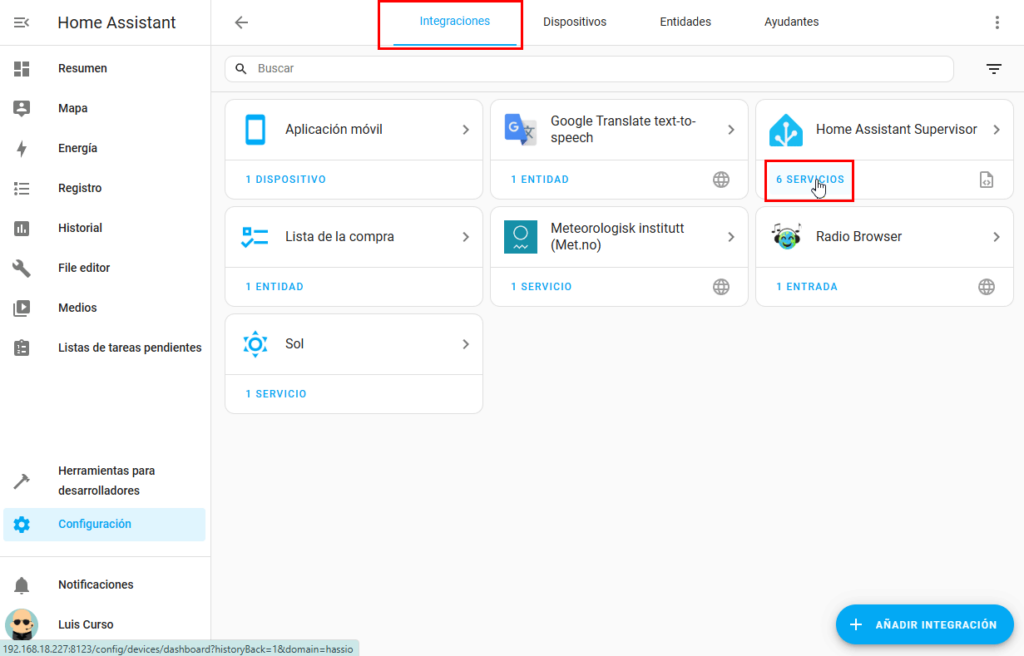
Task: Expand Lista de la compra chevron
Action: [x=466, y=237]
